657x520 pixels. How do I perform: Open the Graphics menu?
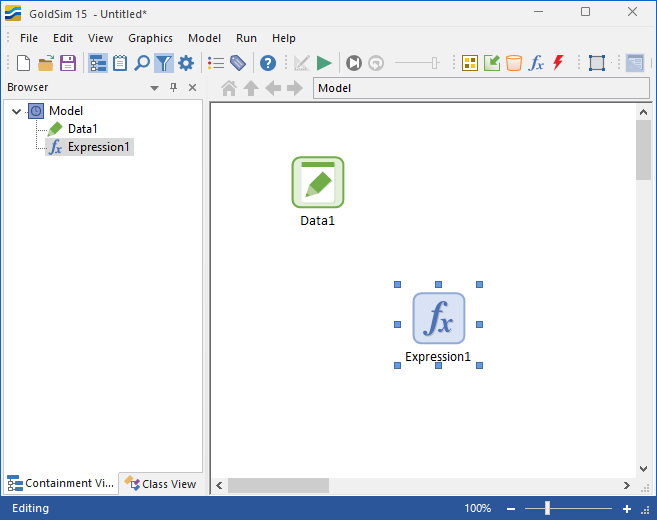(x=150, y=38)
